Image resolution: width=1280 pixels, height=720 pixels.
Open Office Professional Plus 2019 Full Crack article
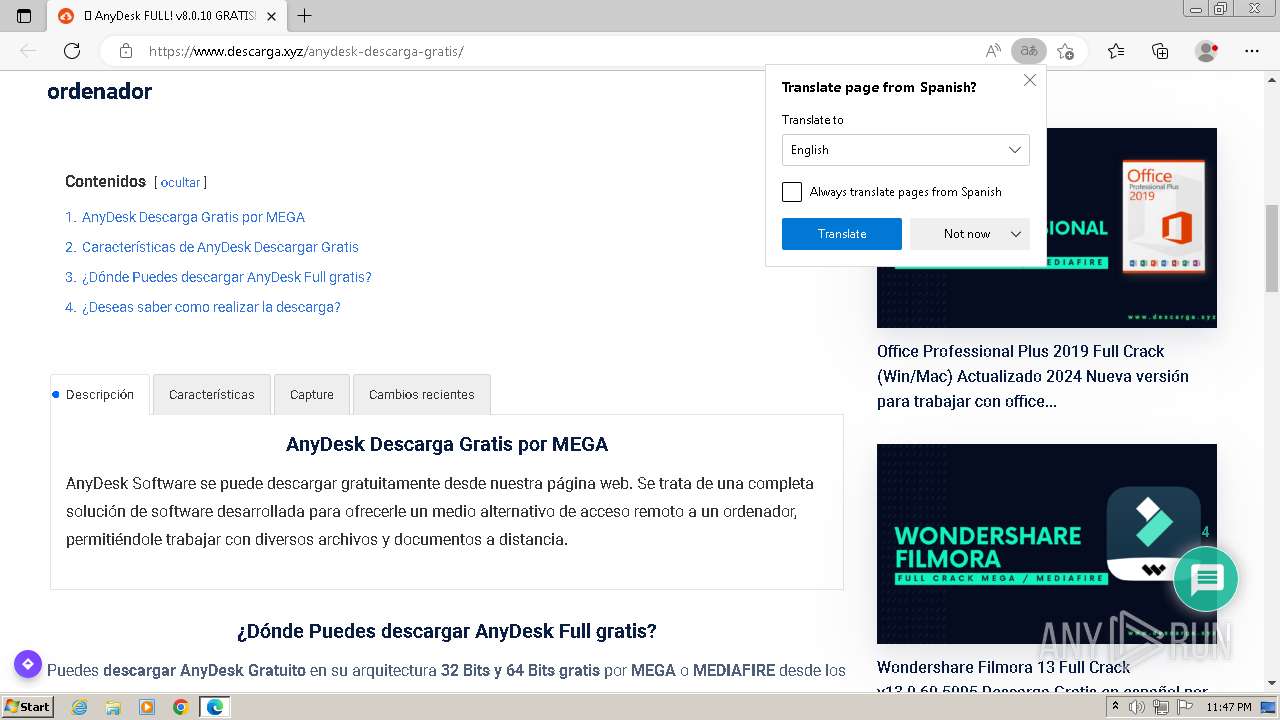[x=1033, y=376]
